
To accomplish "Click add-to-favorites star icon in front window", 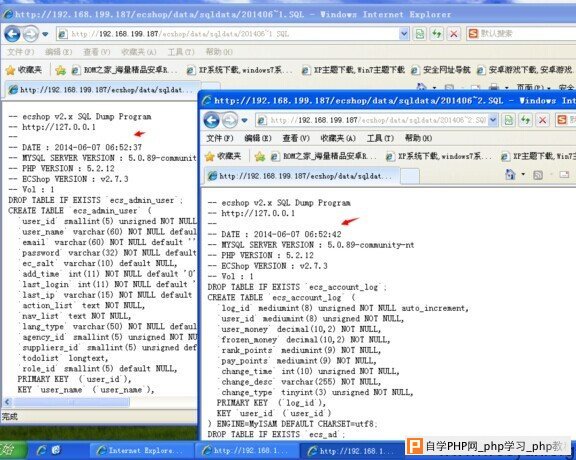I will click(x=260, y=157).
